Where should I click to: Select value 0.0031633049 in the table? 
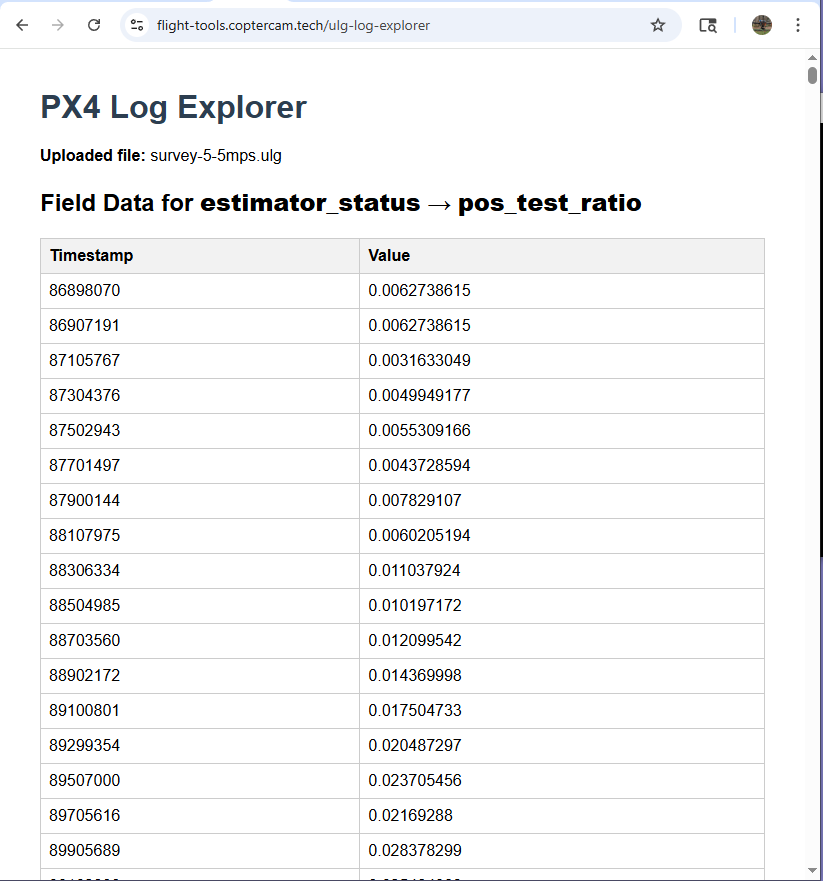(x=419, y=361)
